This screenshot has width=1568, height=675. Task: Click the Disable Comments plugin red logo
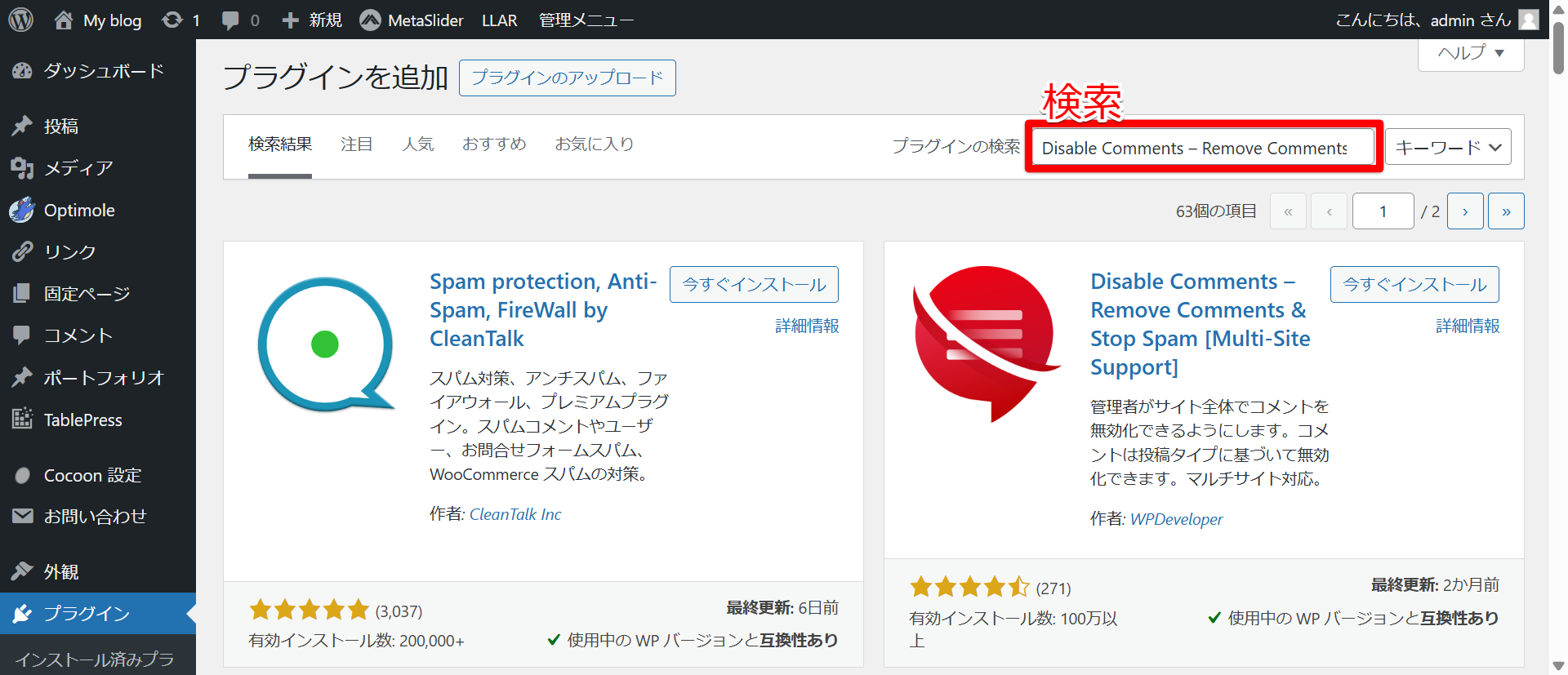987,344
